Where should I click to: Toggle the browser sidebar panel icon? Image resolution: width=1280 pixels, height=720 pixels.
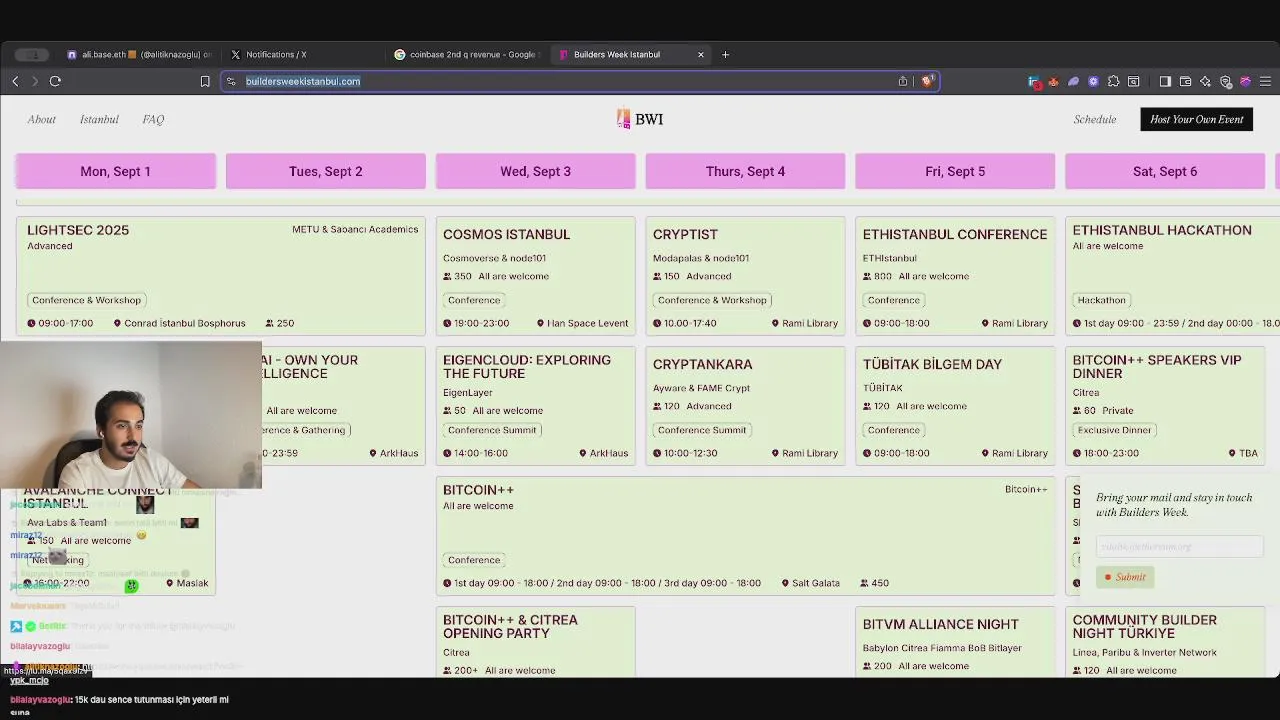(1165, 81)
